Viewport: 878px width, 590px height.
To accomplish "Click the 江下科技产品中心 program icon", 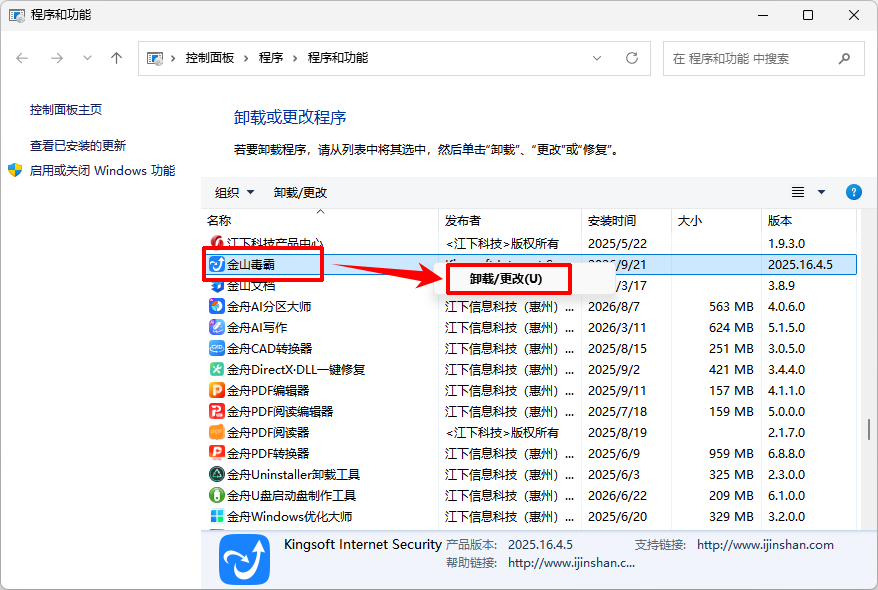I will pos(216,243).
